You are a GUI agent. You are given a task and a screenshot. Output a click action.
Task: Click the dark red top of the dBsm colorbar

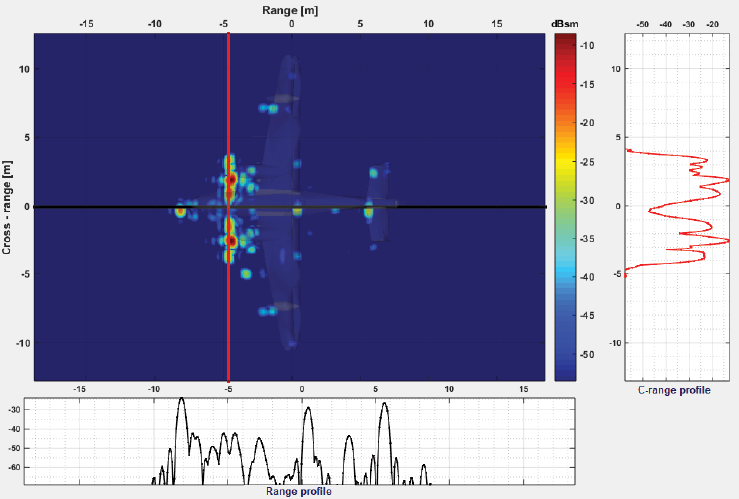565,40
